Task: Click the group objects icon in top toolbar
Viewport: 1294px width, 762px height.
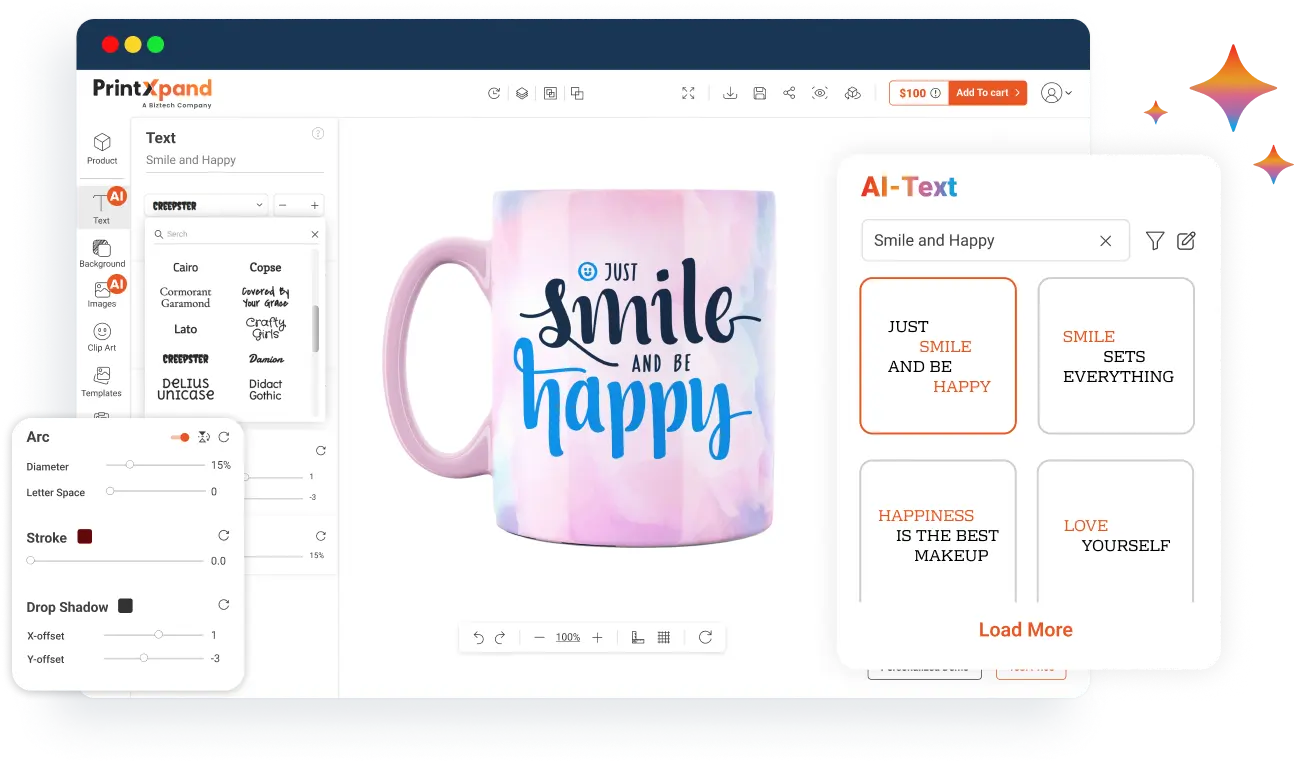Action: (x=550, y=93)
